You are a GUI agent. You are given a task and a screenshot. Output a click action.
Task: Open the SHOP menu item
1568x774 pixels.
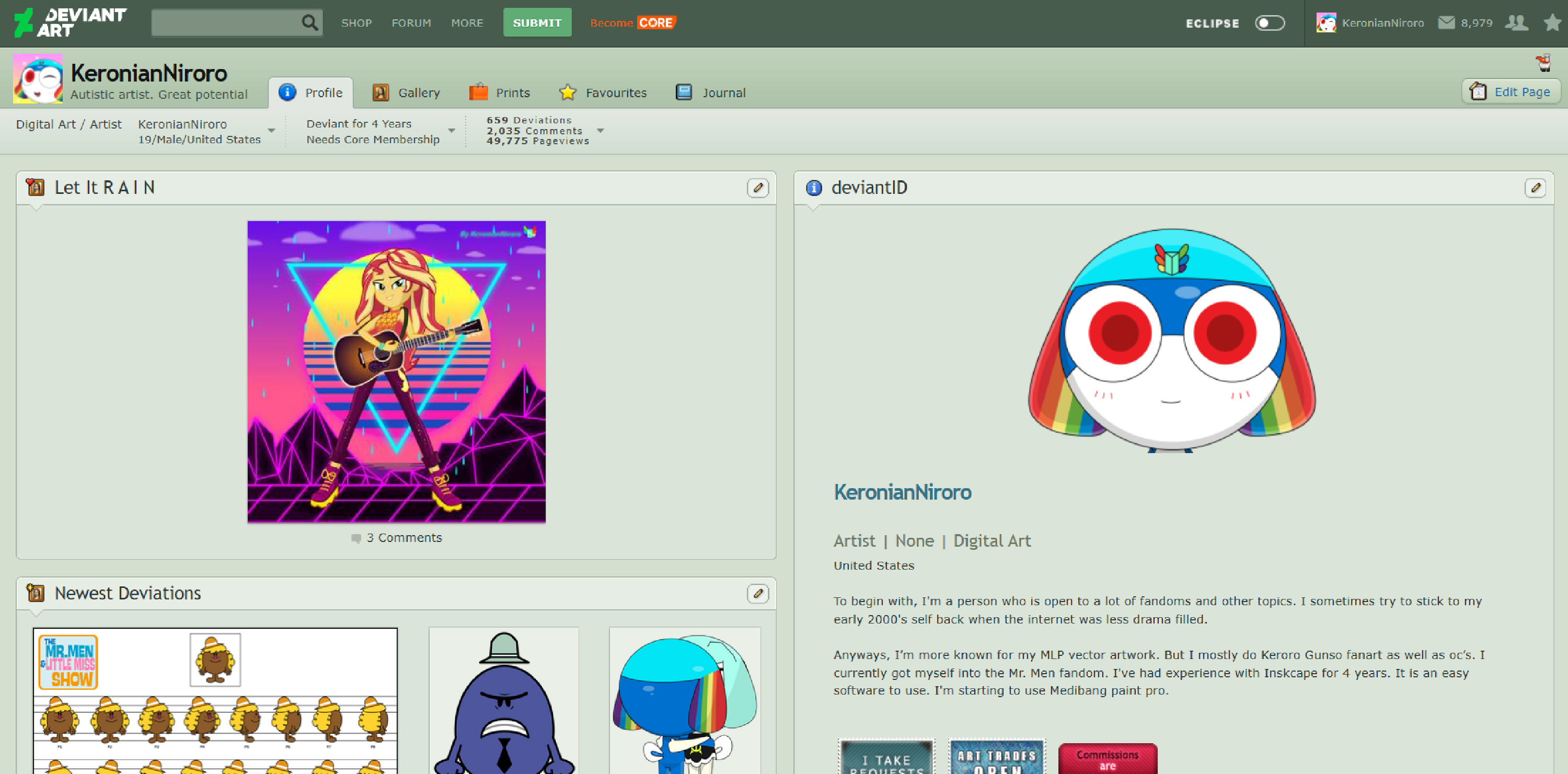[356, 23]
